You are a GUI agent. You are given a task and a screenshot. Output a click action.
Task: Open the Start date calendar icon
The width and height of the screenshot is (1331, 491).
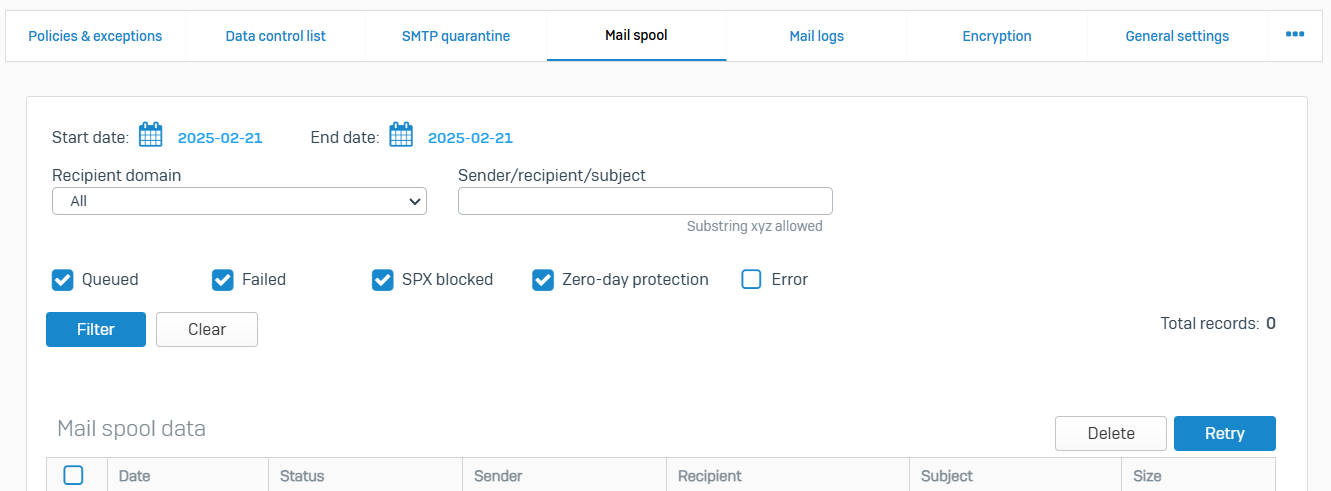point(150,135)
